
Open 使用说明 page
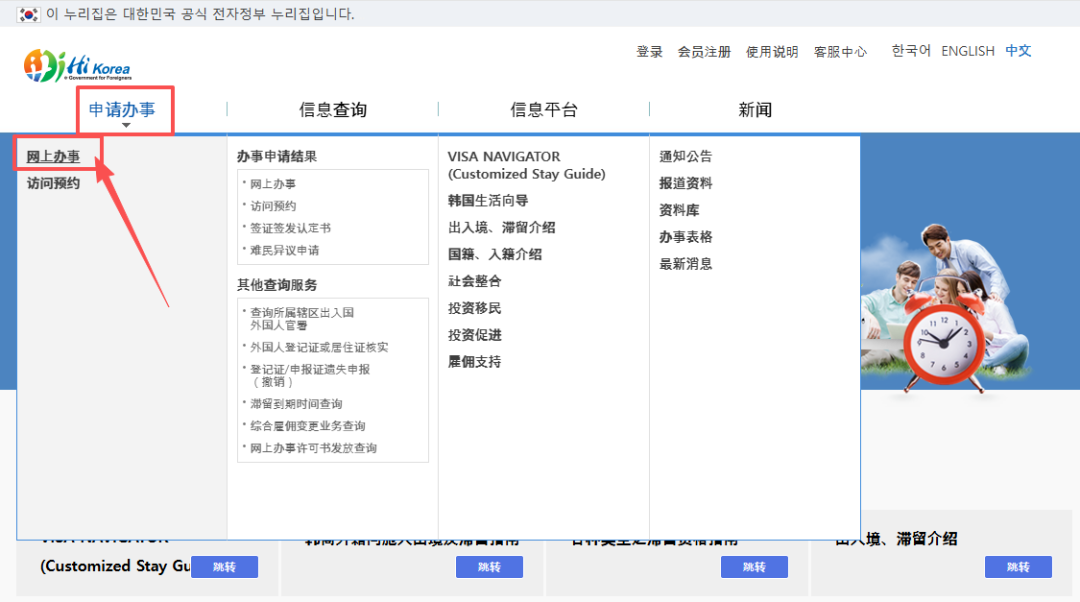click(771, 52)
